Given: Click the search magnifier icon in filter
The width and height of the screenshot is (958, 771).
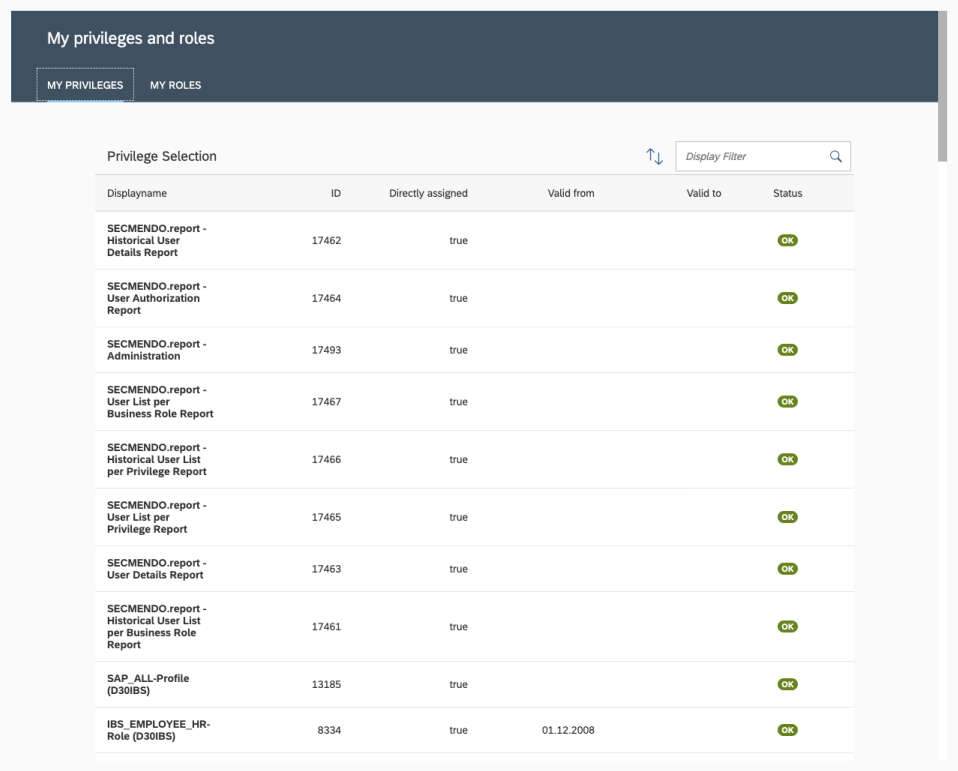Looking at the screenshot, I should [835, 156].
